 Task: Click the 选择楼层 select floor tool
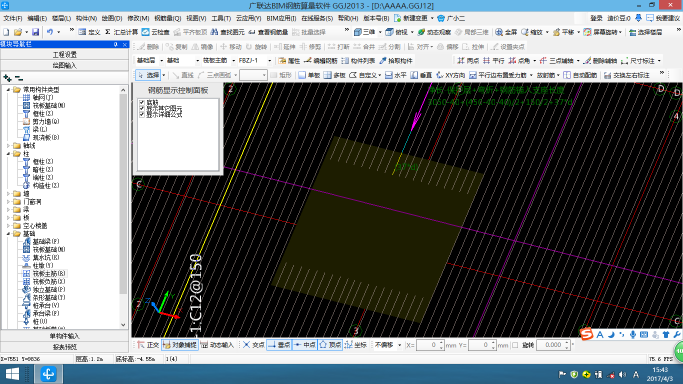pos(646,32)
